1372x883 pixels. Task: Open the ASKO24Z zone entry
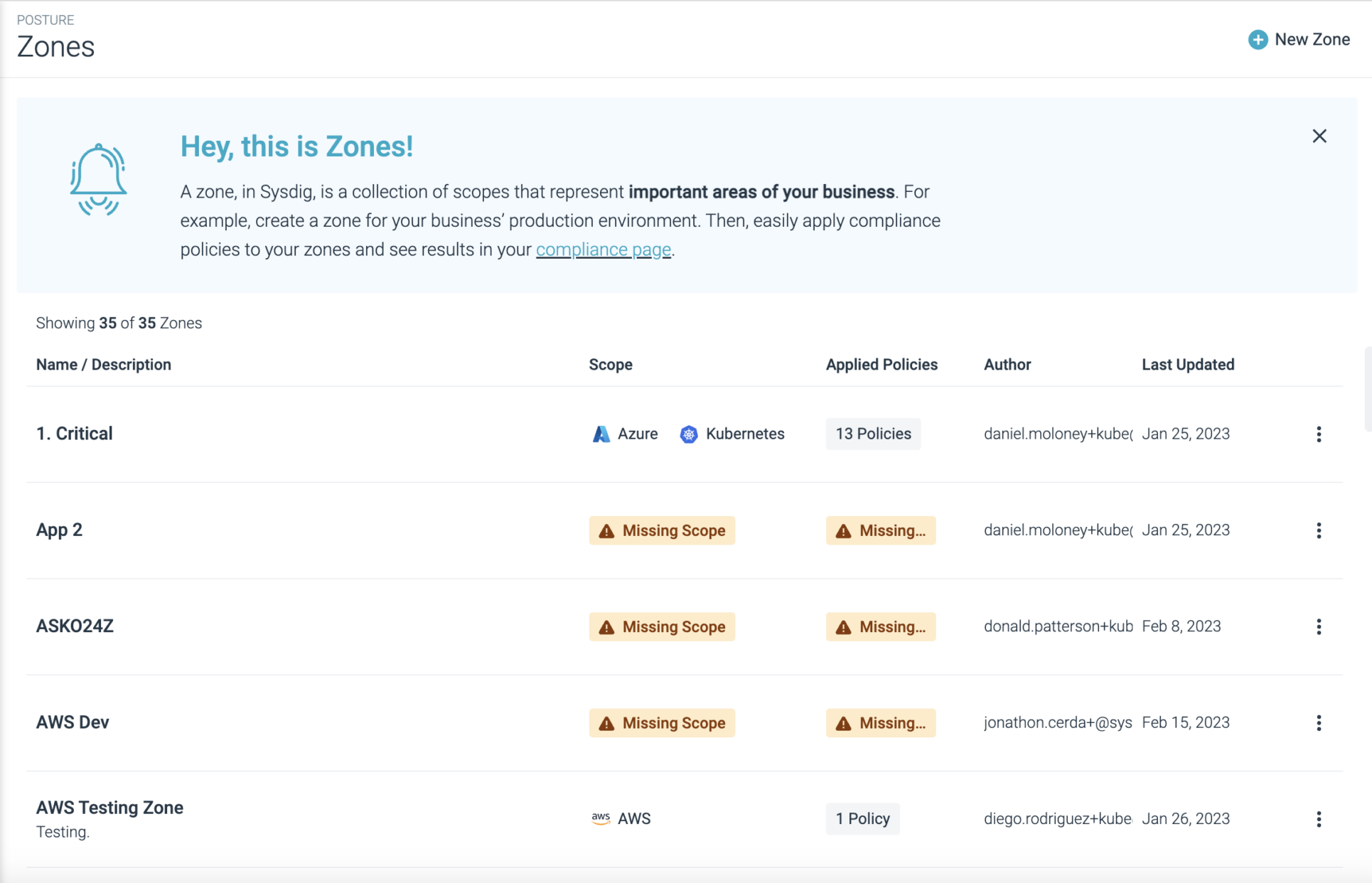(75, 626)
